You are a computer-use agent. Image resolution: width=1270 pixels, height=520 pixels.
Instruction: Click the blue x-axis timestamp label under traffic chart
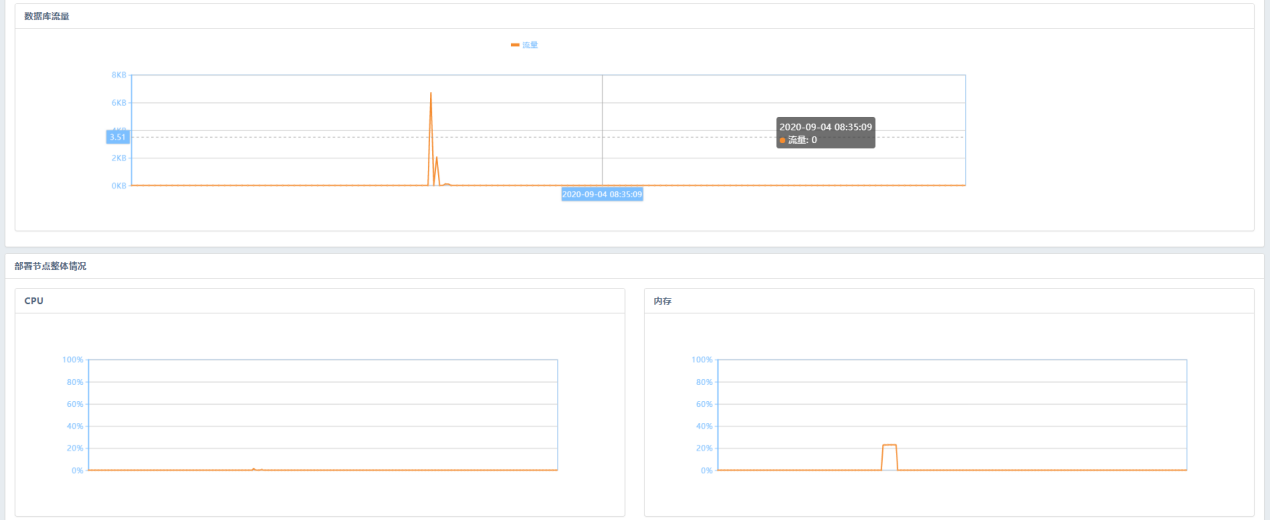click(602, 194)
